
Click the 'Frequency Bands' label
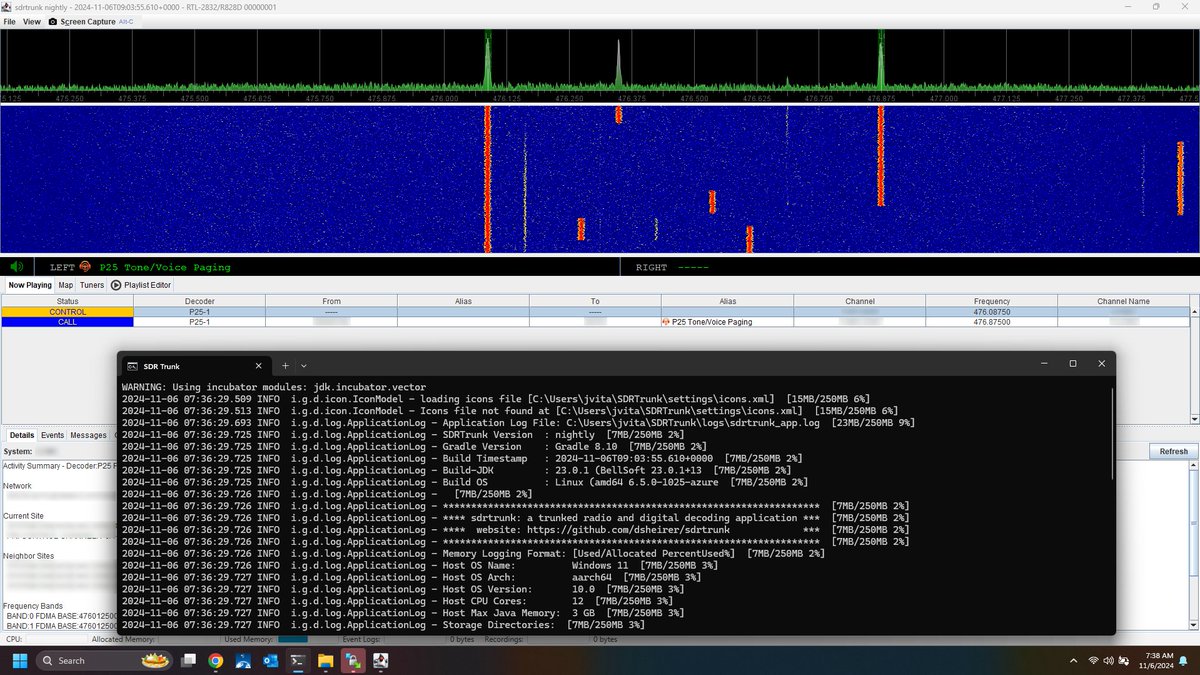32,606
